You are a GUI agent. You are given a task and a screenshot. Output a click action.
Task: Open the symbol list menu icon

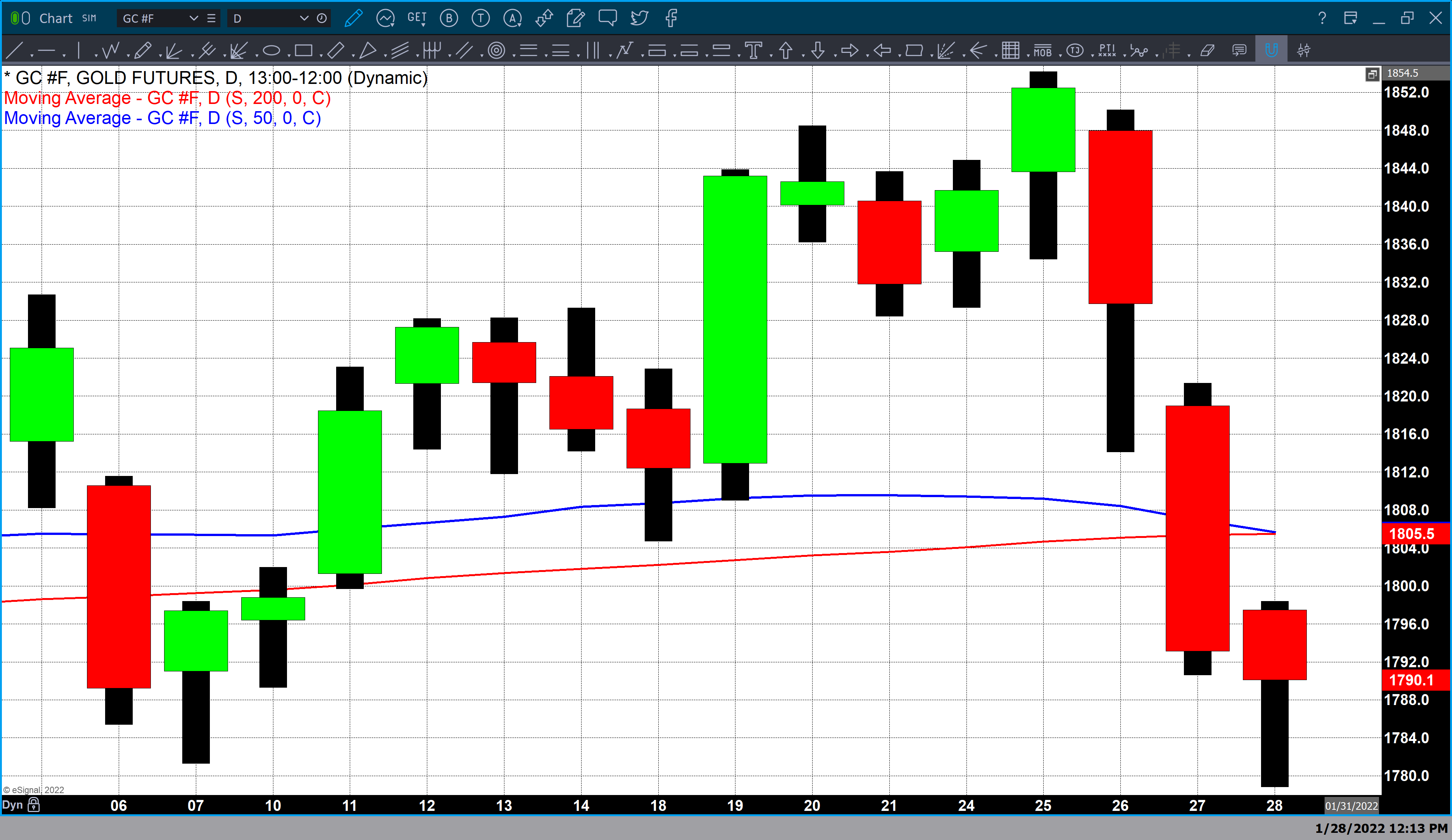click(x=211, y=19)
